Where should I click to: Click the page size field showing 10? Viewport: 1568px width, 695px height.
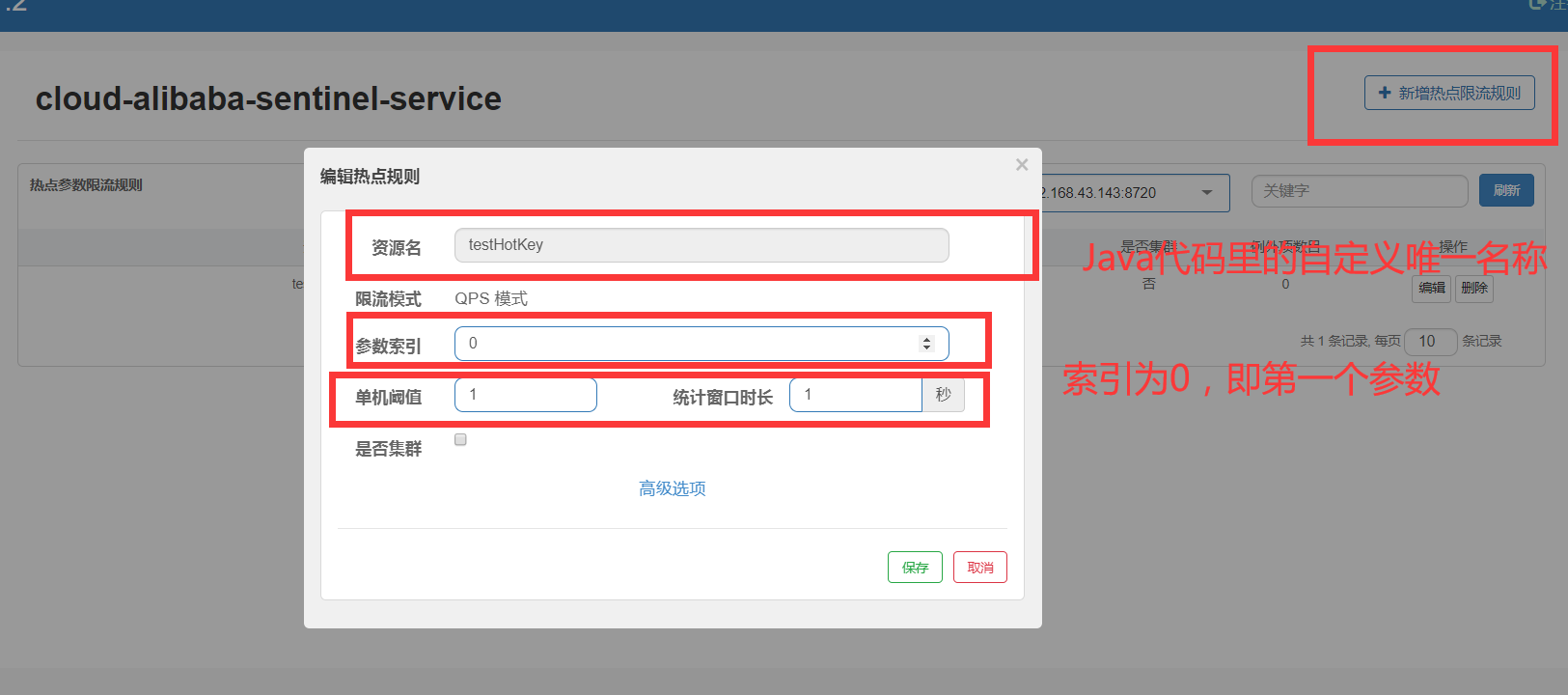(x=1431, y=342)
